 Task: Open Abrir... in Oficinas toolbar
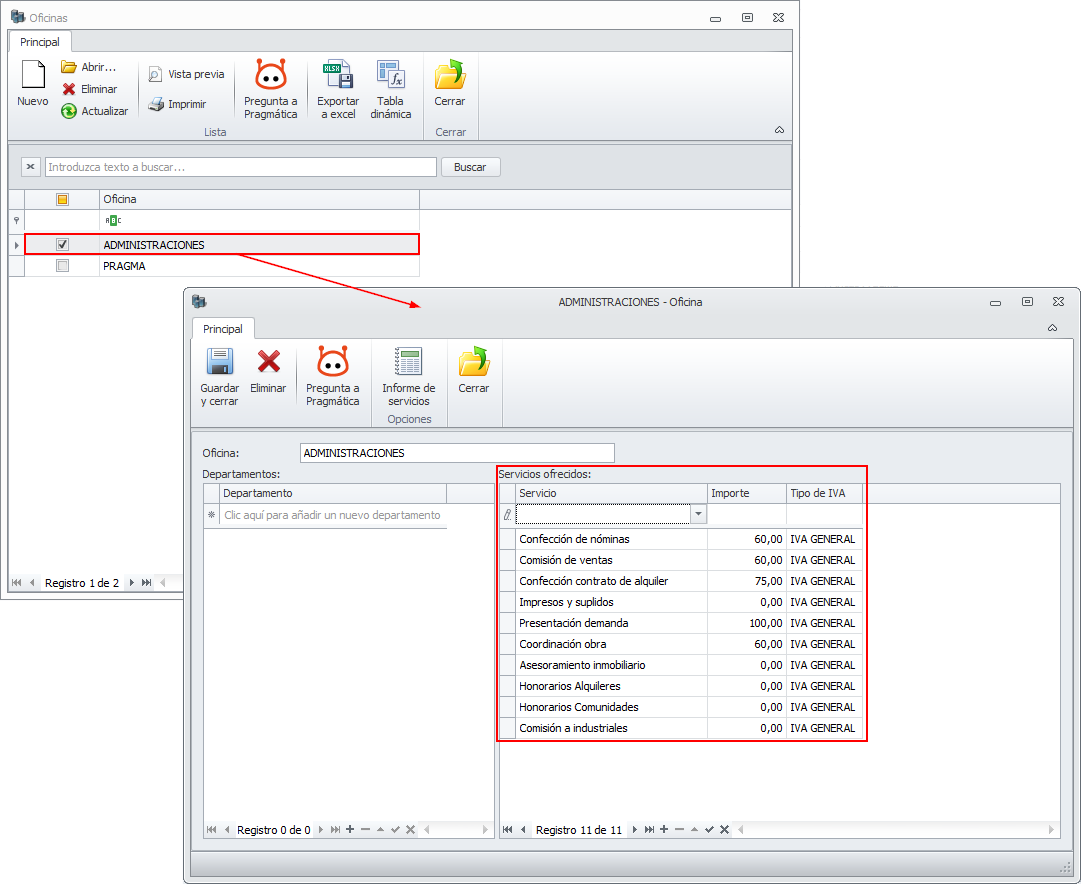tap(88, 67)
